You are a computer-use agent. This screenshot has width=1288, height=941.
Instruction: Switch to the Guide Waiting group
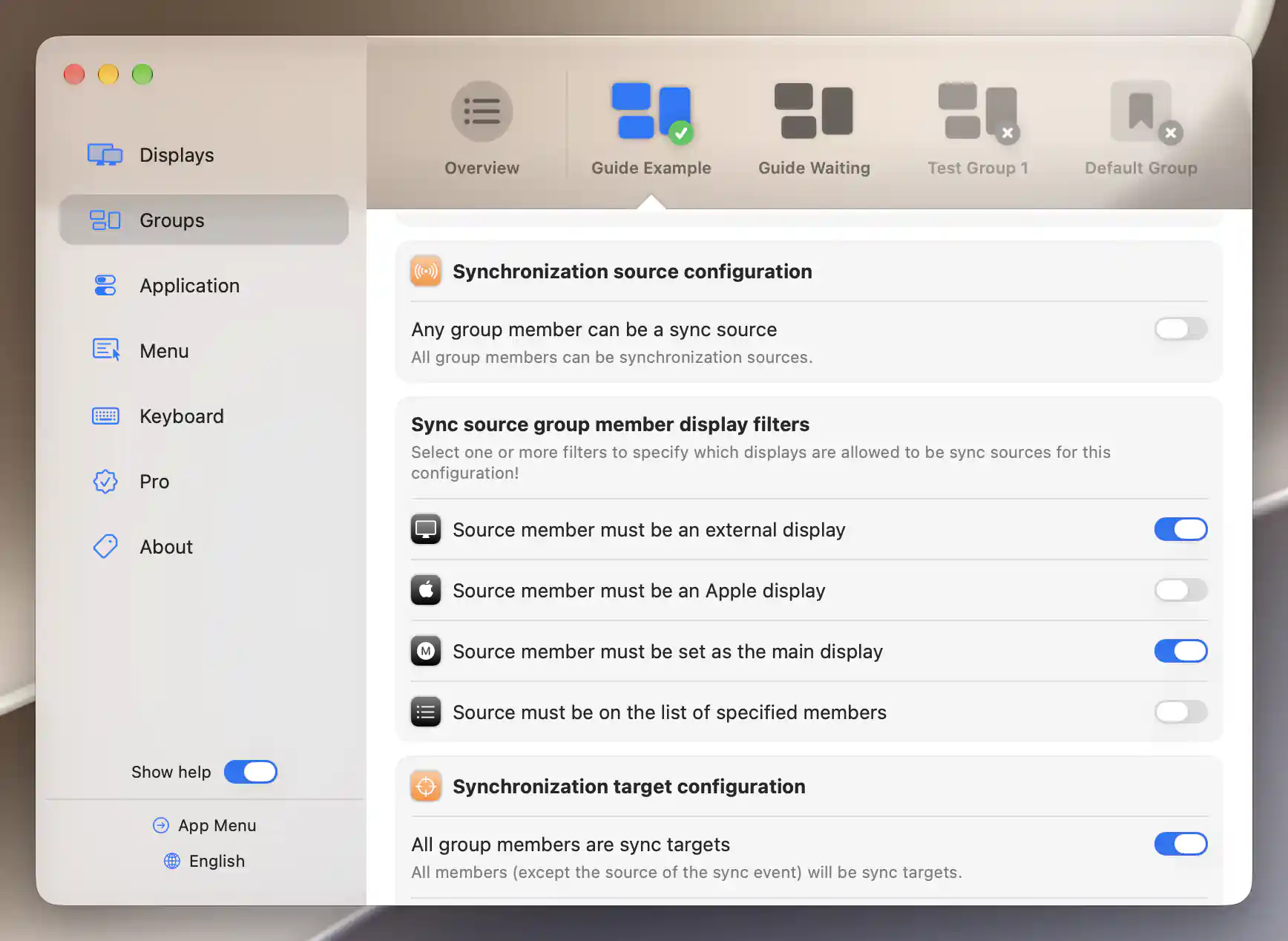814,128
